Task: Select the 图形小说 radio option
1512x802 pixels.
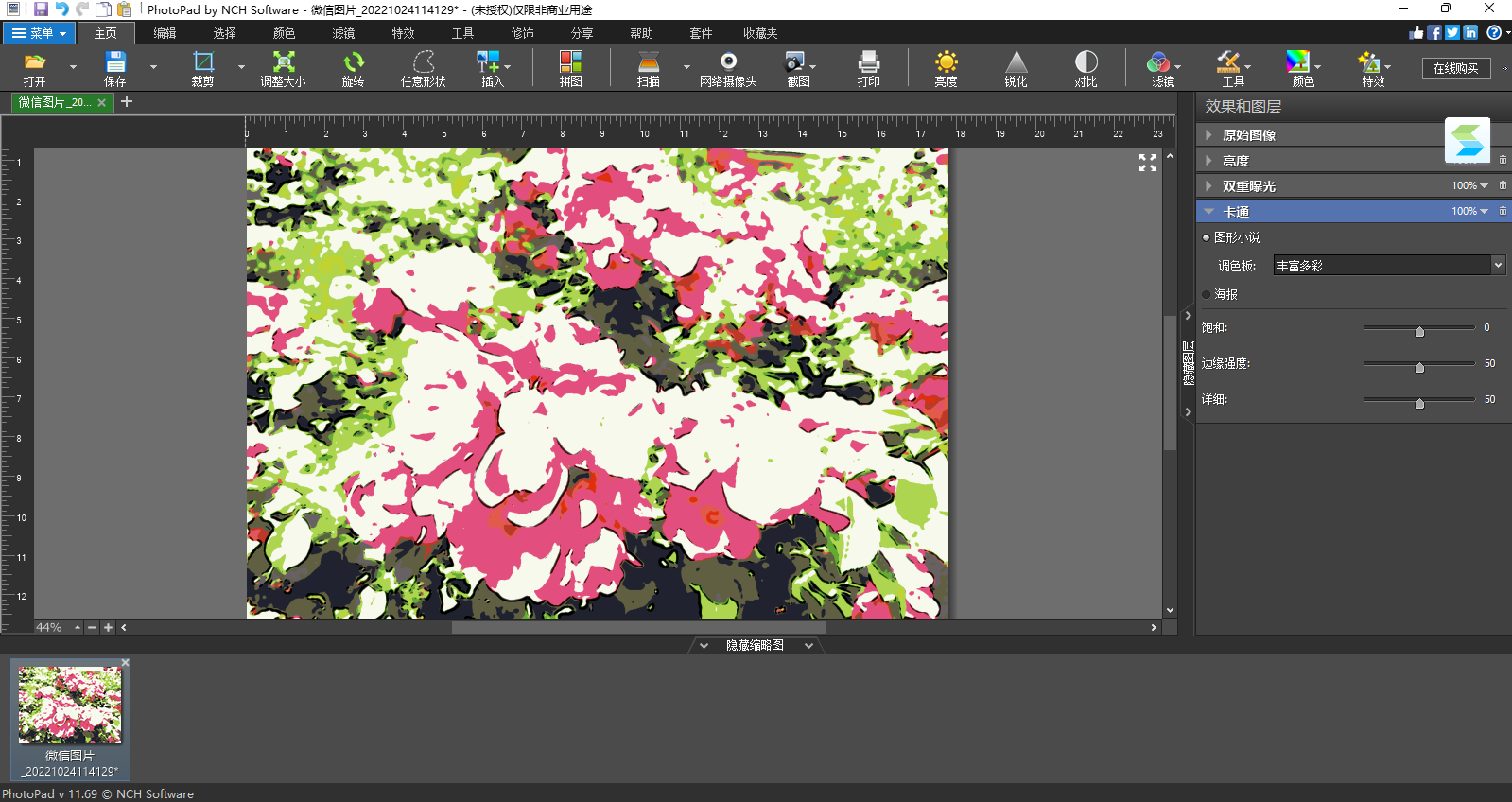Action: click(x=1207, y=237)
